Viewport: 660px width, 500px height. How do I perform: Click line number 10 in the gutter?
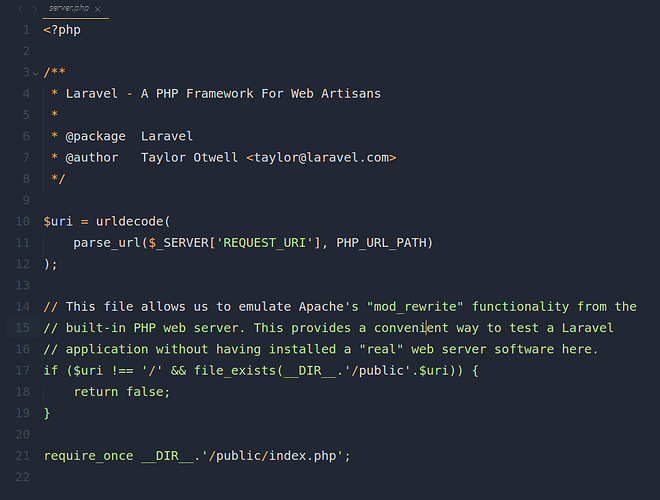(22, 221)
